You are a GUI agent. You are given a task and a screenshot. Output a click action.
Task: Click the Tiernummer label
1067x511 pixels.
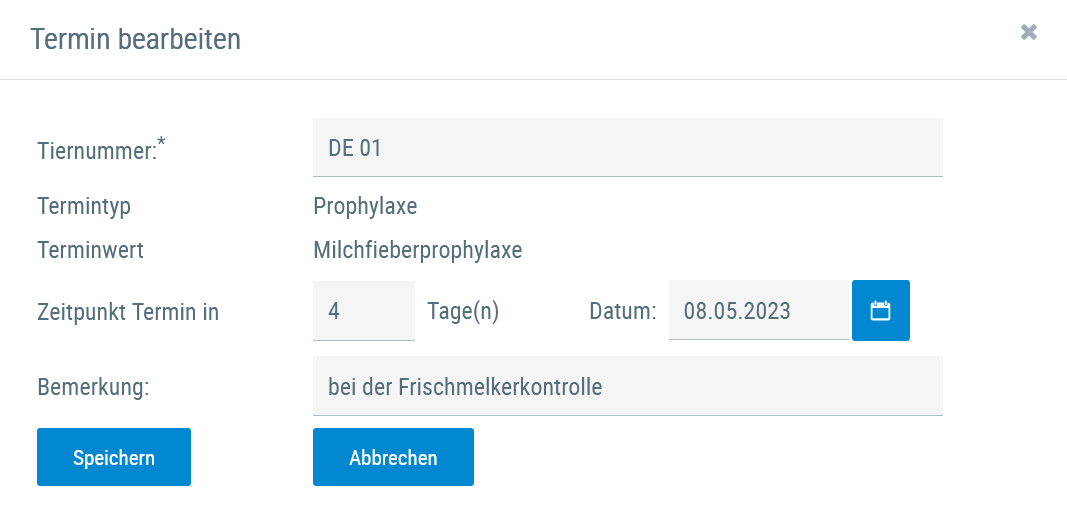96,151
